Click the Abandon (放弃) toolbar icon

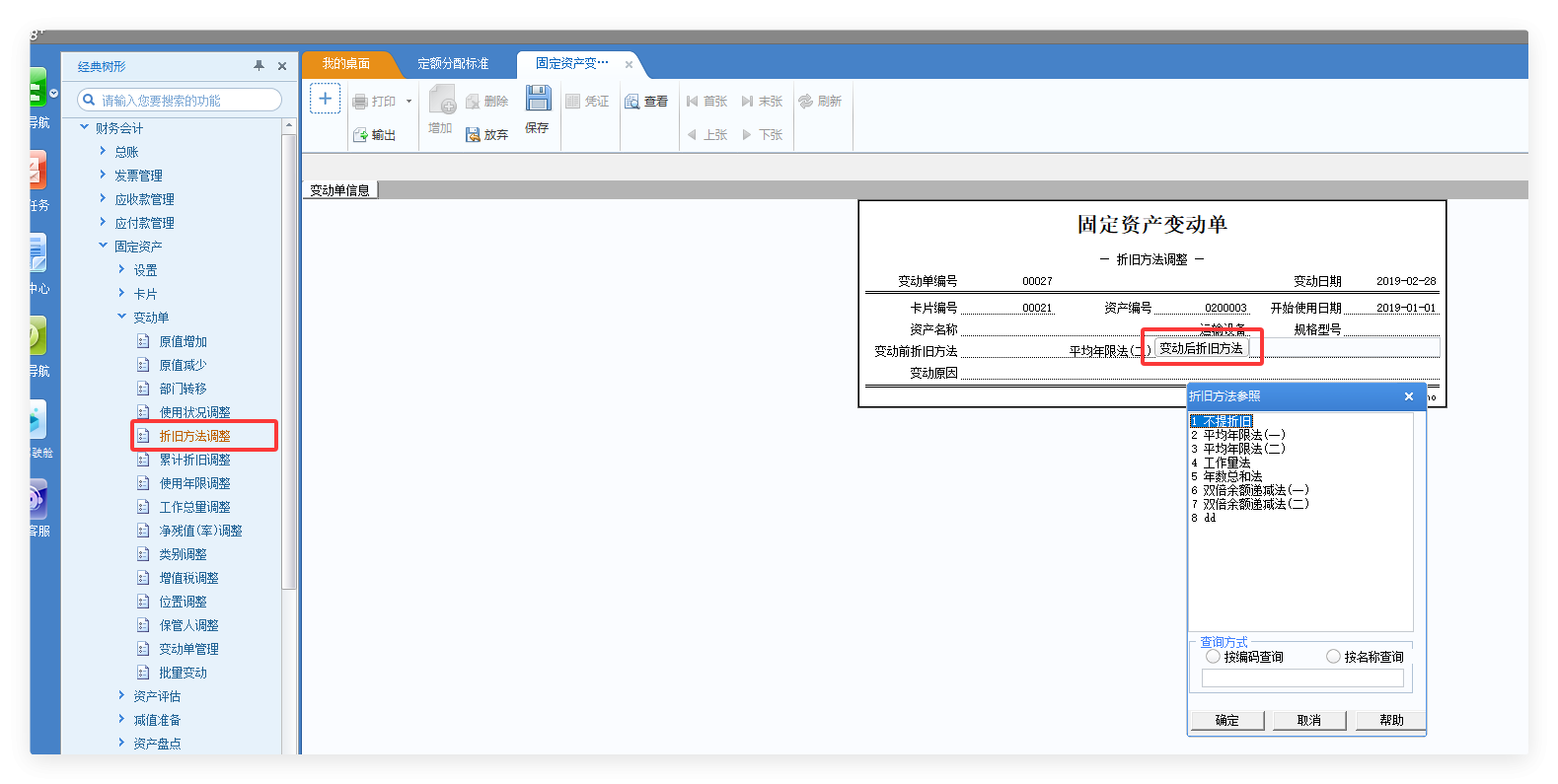pyautogui.click(x=474, y=135)
